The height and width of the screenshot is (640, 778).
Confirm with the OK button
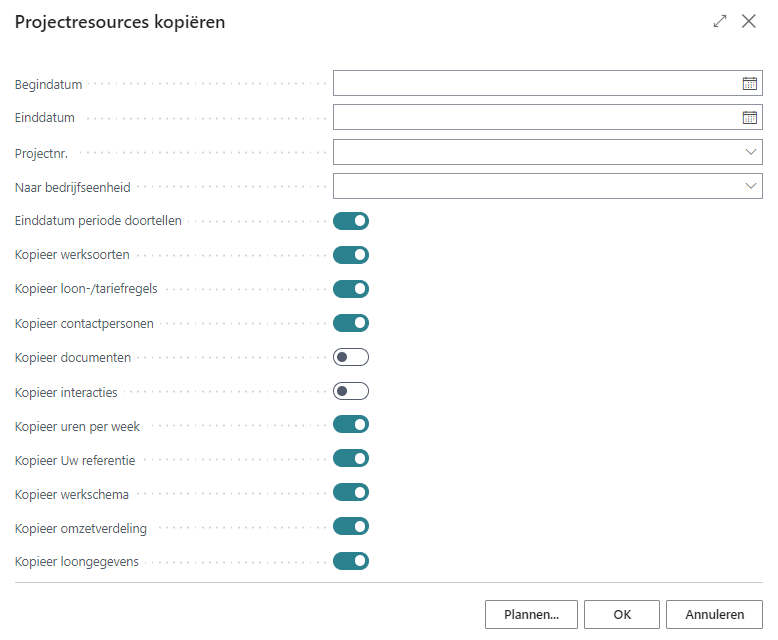pos(622,615)
